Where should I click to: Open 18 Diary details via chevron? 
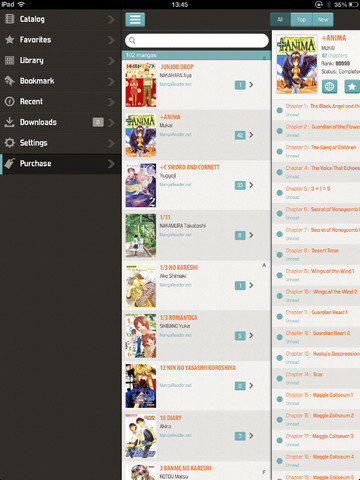(251, 435)
